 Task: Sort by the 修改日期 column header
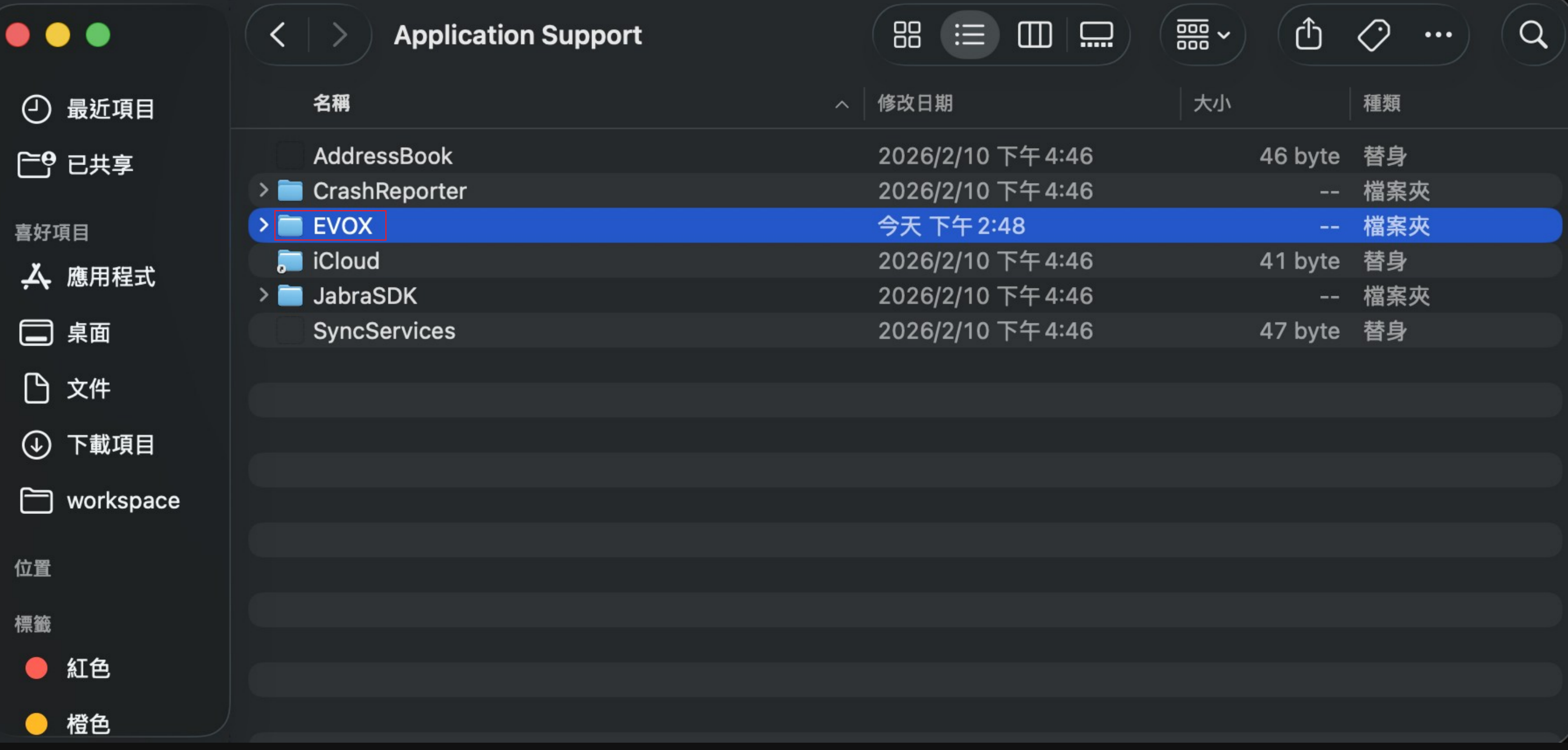coord(915,104)
